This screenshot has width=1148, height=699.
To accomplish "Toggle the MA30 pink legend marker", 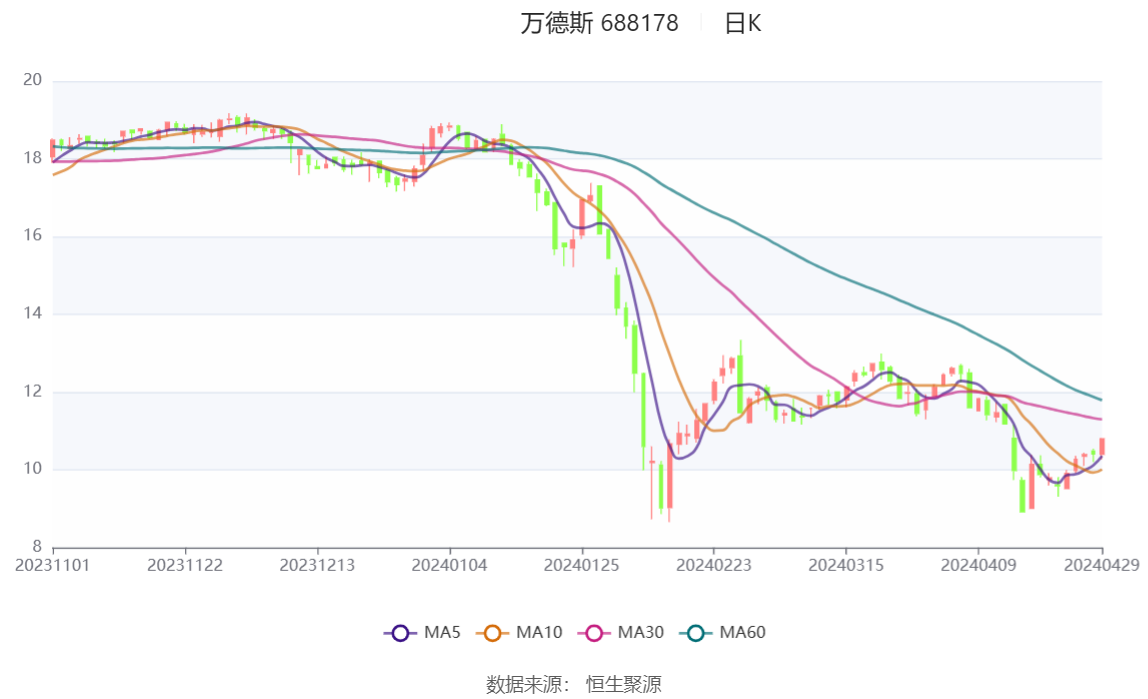I will point(594,633).
